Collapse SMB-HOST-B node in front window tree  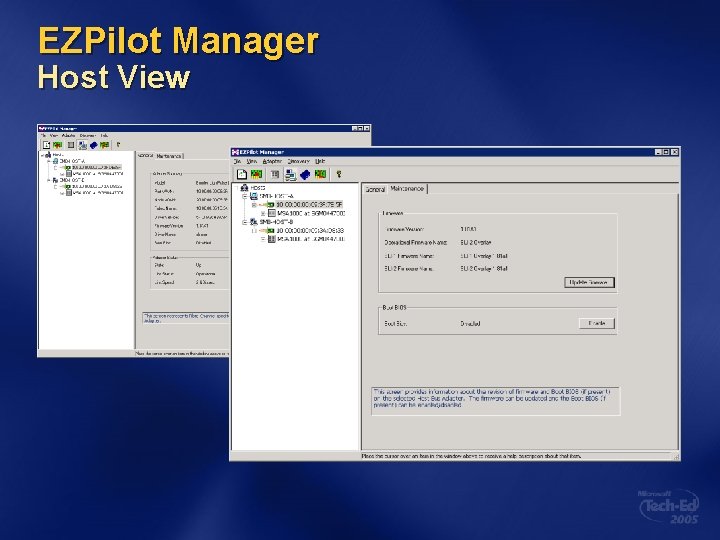point(245,222)
